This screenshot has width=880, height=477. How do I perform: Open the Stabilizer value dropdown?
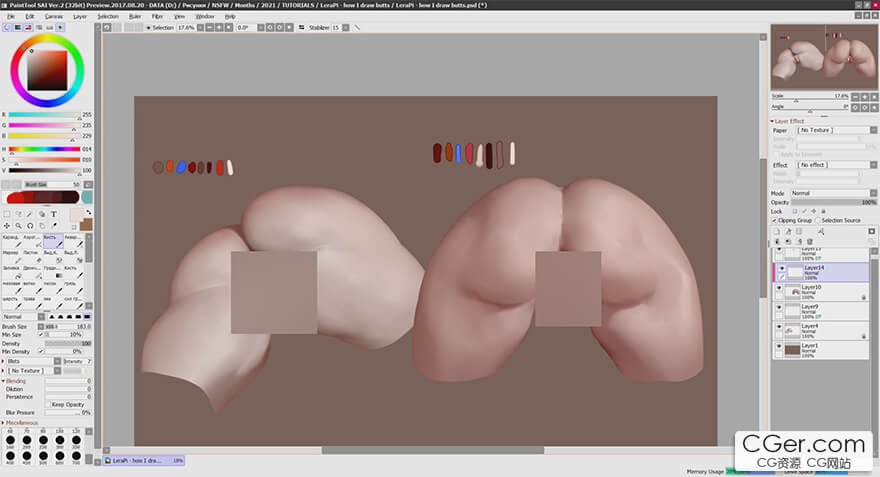pos(346,27)
